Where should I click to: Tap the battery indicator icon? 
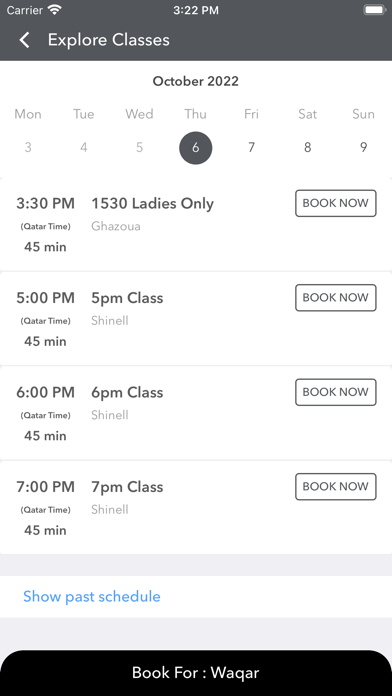[x=375, y=10]
